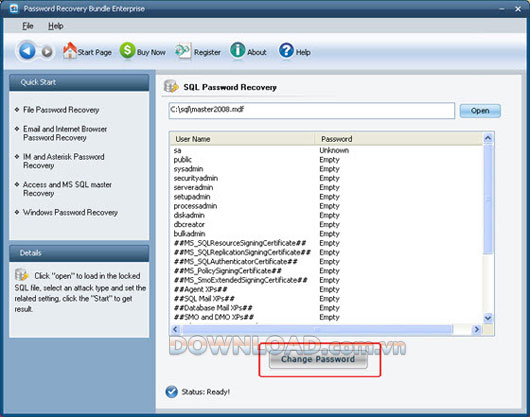This screenshot has height=417, width=530.
Task: Select the bulkadmin row
Action: (326, 234)
